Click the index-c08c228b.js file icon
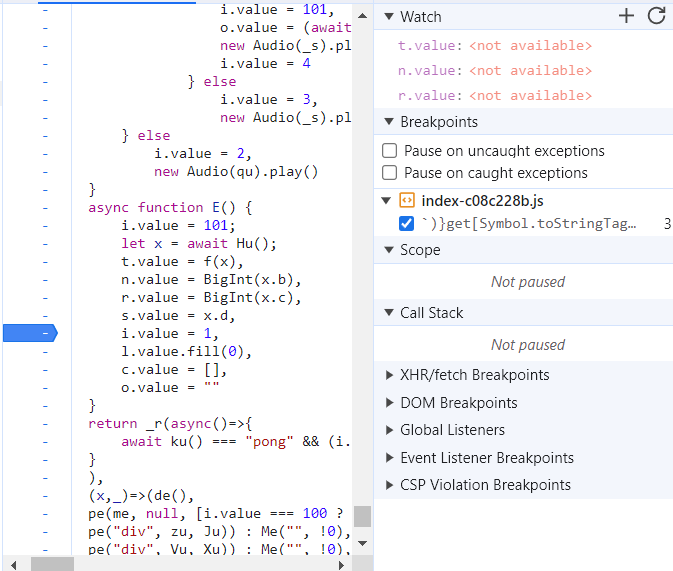The height and width of the screenshot is (571, 673). pos(407,201)
